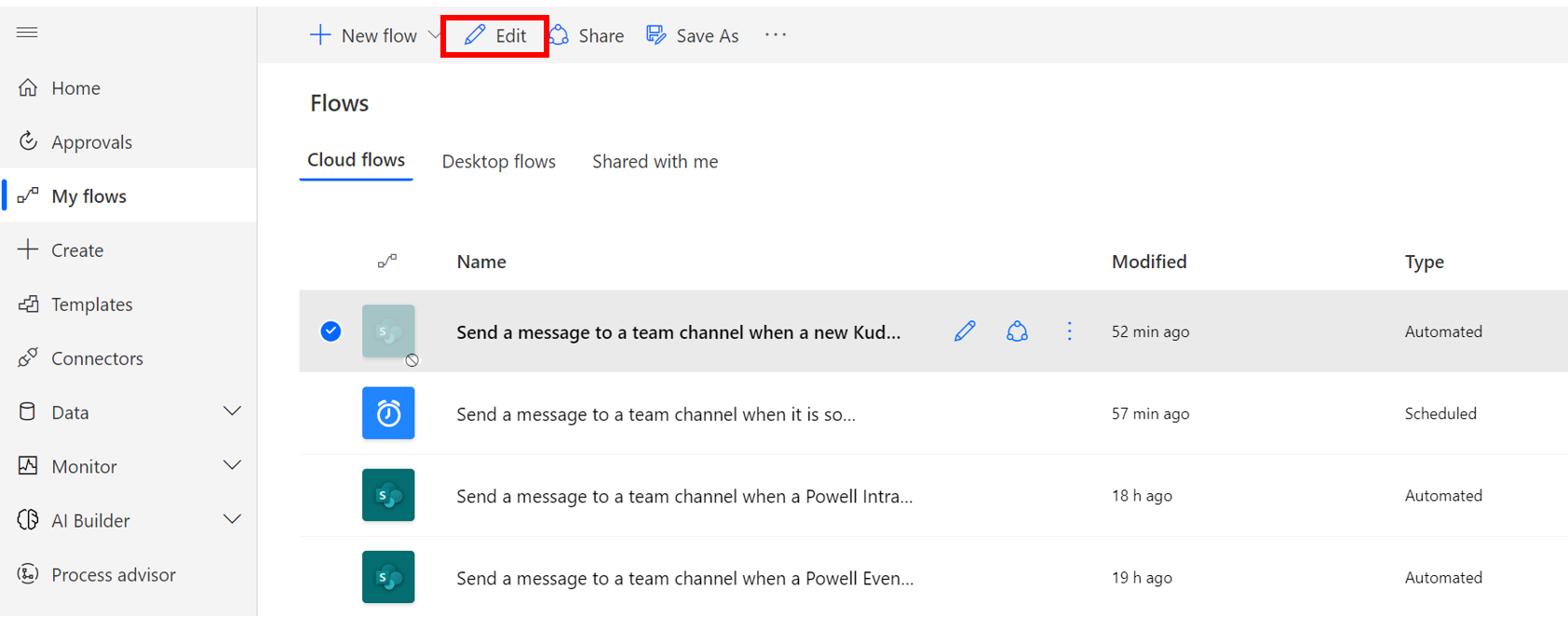Click the Templates icon in the sidebar

(28, 303)
